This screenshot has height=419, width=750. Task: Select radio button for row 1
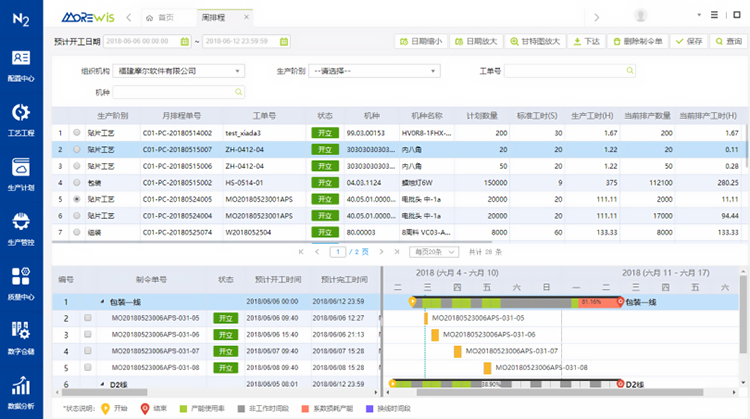76,132
